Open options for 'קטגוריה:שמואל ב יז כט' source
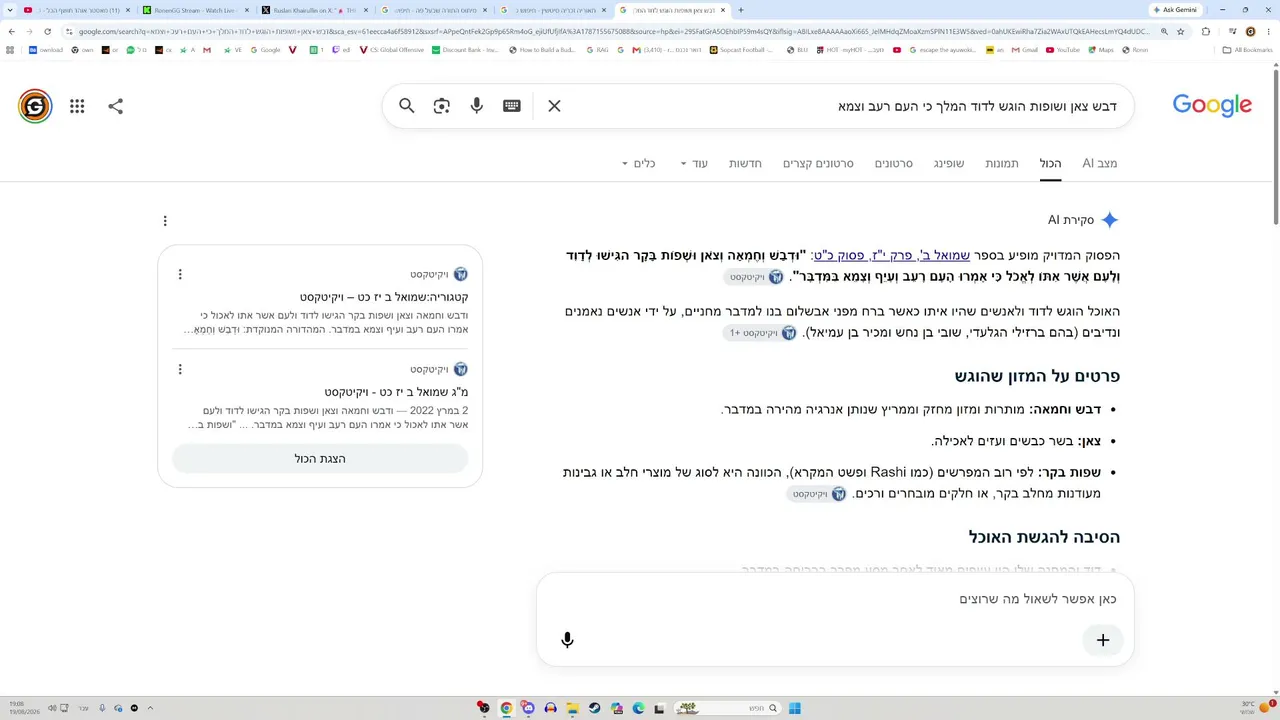The width and height of the screenshot is (1280, 720). click(180, 274)
